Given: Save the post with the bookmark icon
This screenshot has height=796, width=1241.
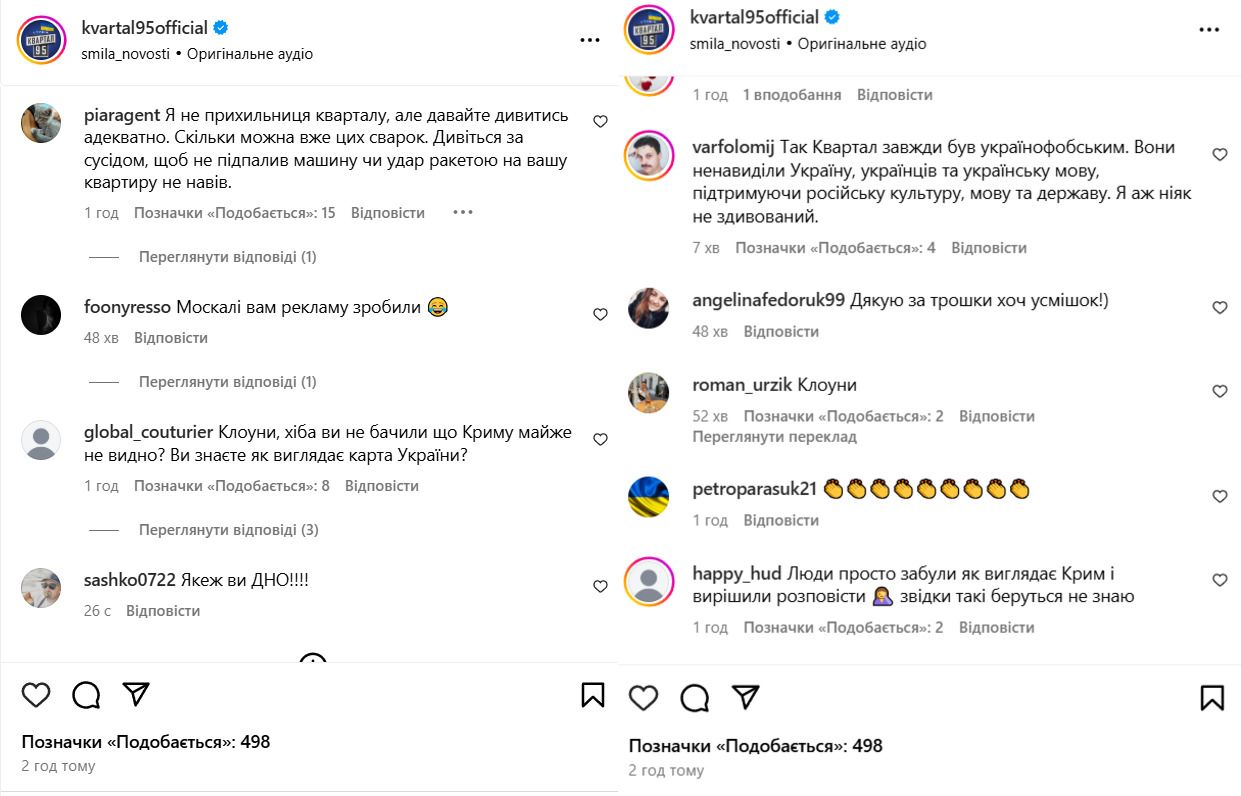Looking at the screenshot, I should 593,694.
